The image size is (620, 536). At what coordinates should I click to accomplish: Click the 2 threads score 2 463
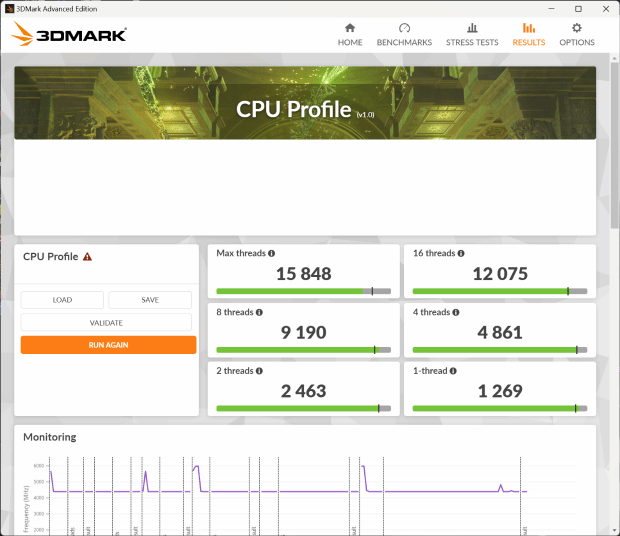304,391
